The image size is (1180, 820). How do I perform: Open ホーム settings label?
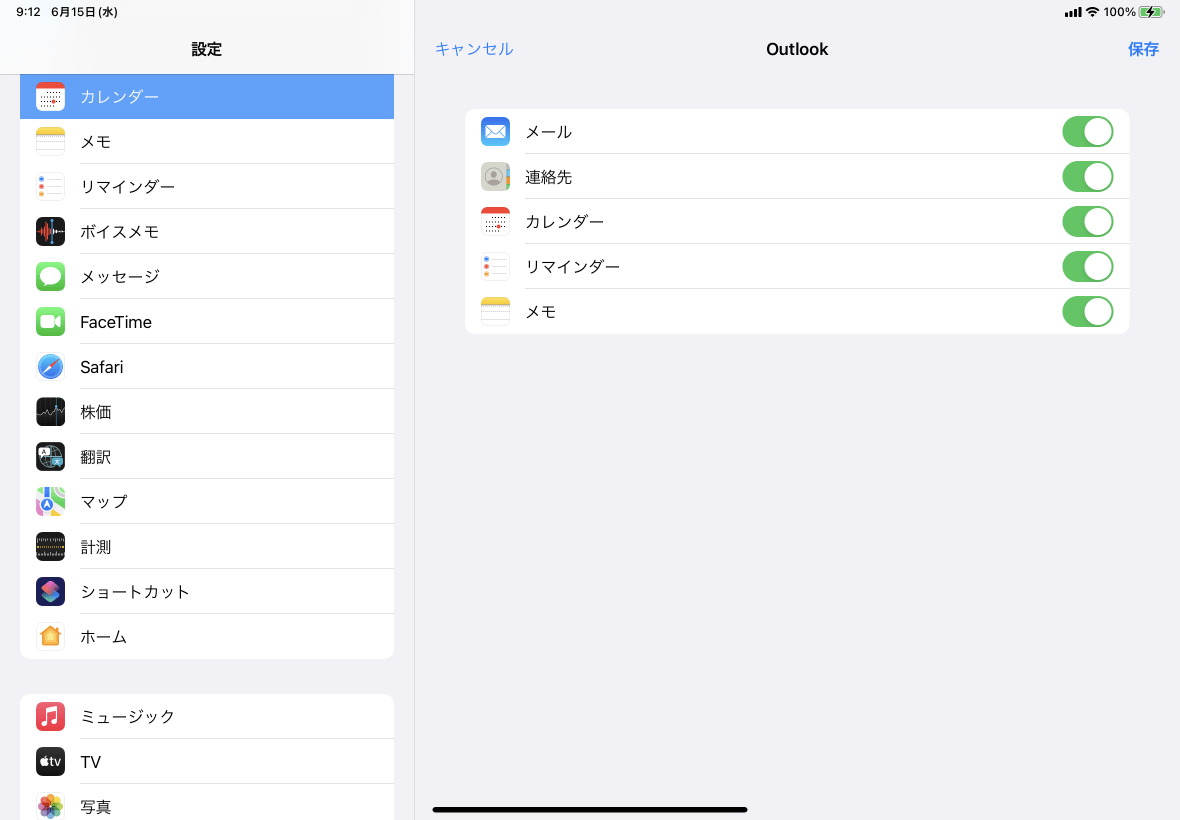104,637
